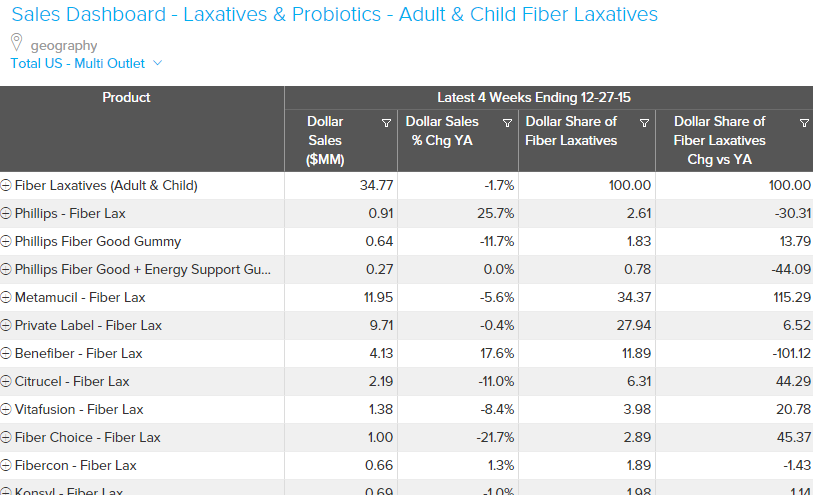This screenshot has height=495, width=813.
Task: Collapse the Phillips - Fiber Lax row
Action: [6, 214]
